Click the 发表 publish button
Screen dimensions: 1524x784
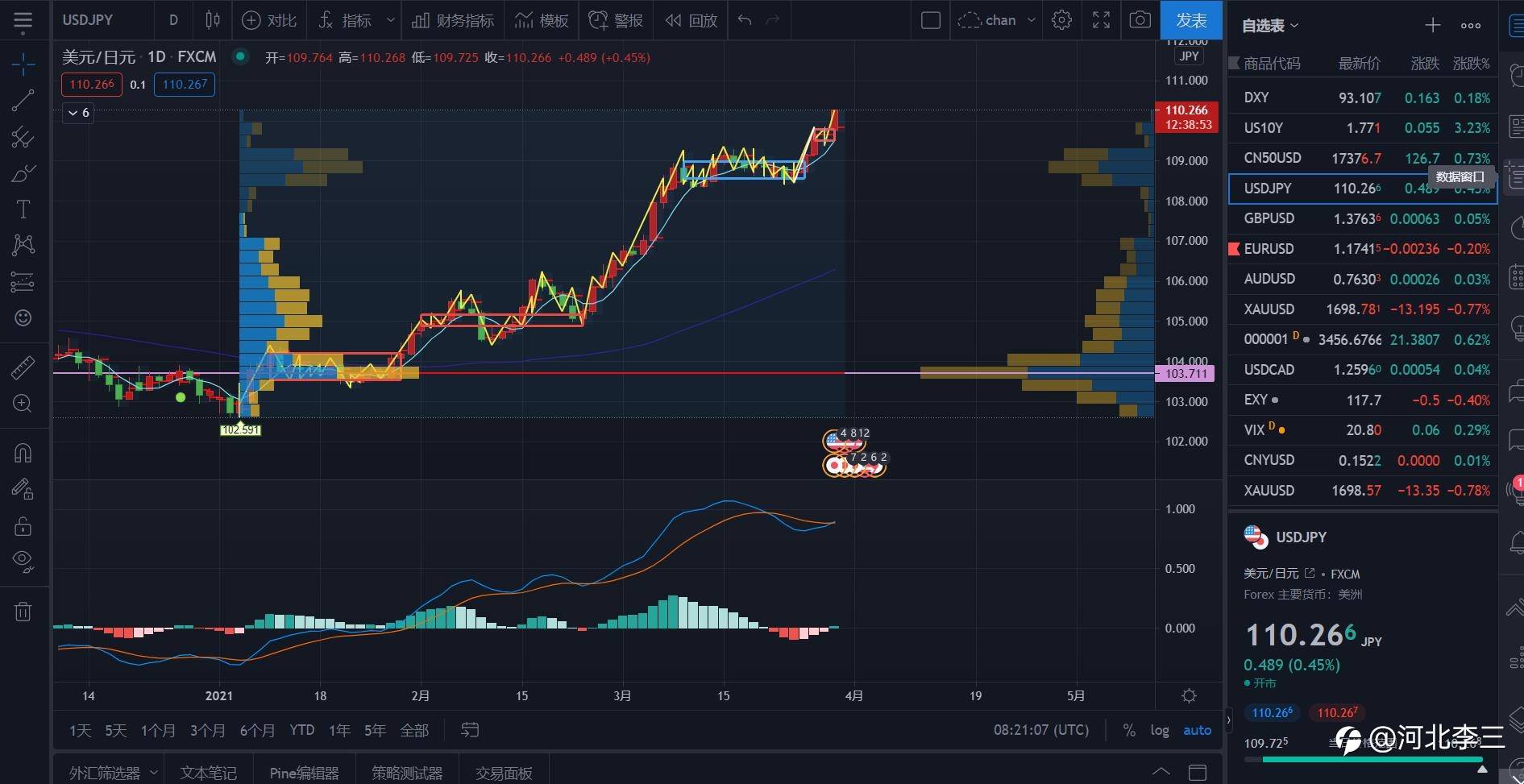coord(1191,20)
